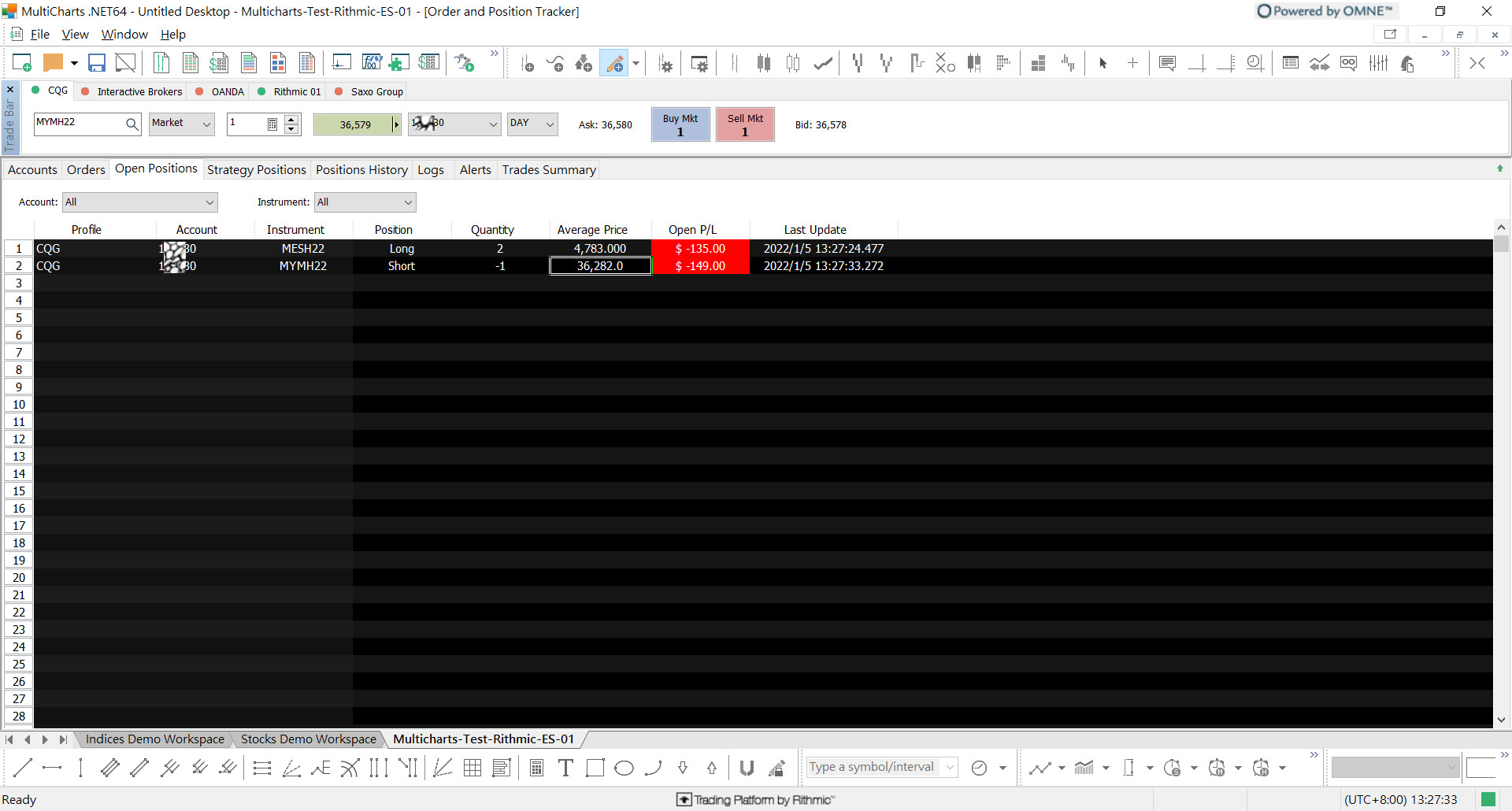Click the PowerLanguage editor f(x) icon

(371, 63)
